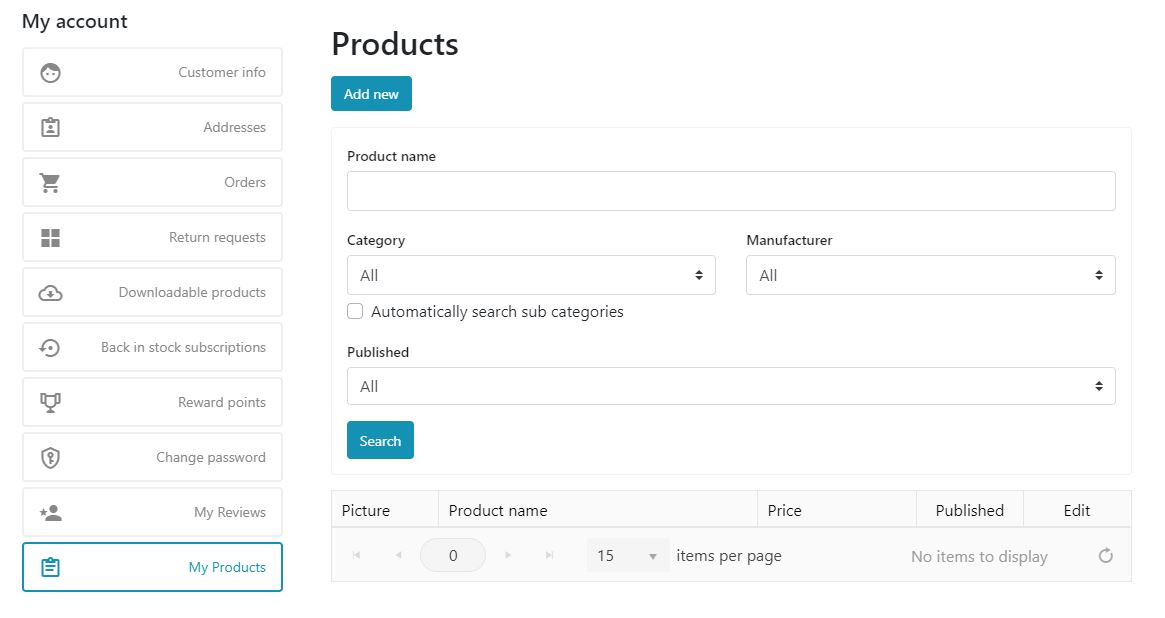This screenshot has height=618, width=1165.
Task: Click the Reward points trophy icon
Action: click(x=51, y=403)
